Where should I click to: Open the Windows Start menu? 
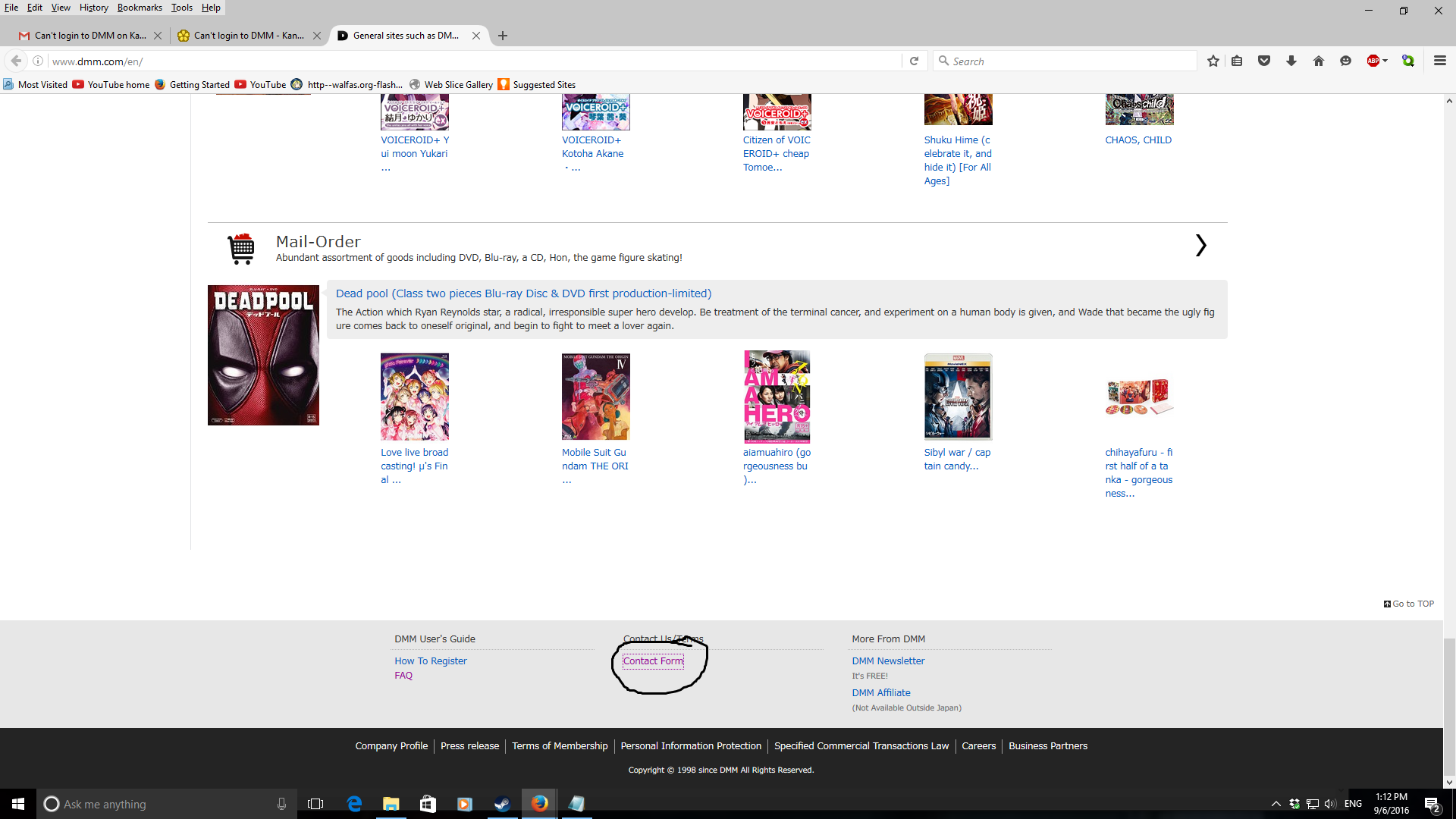[18, 804]
